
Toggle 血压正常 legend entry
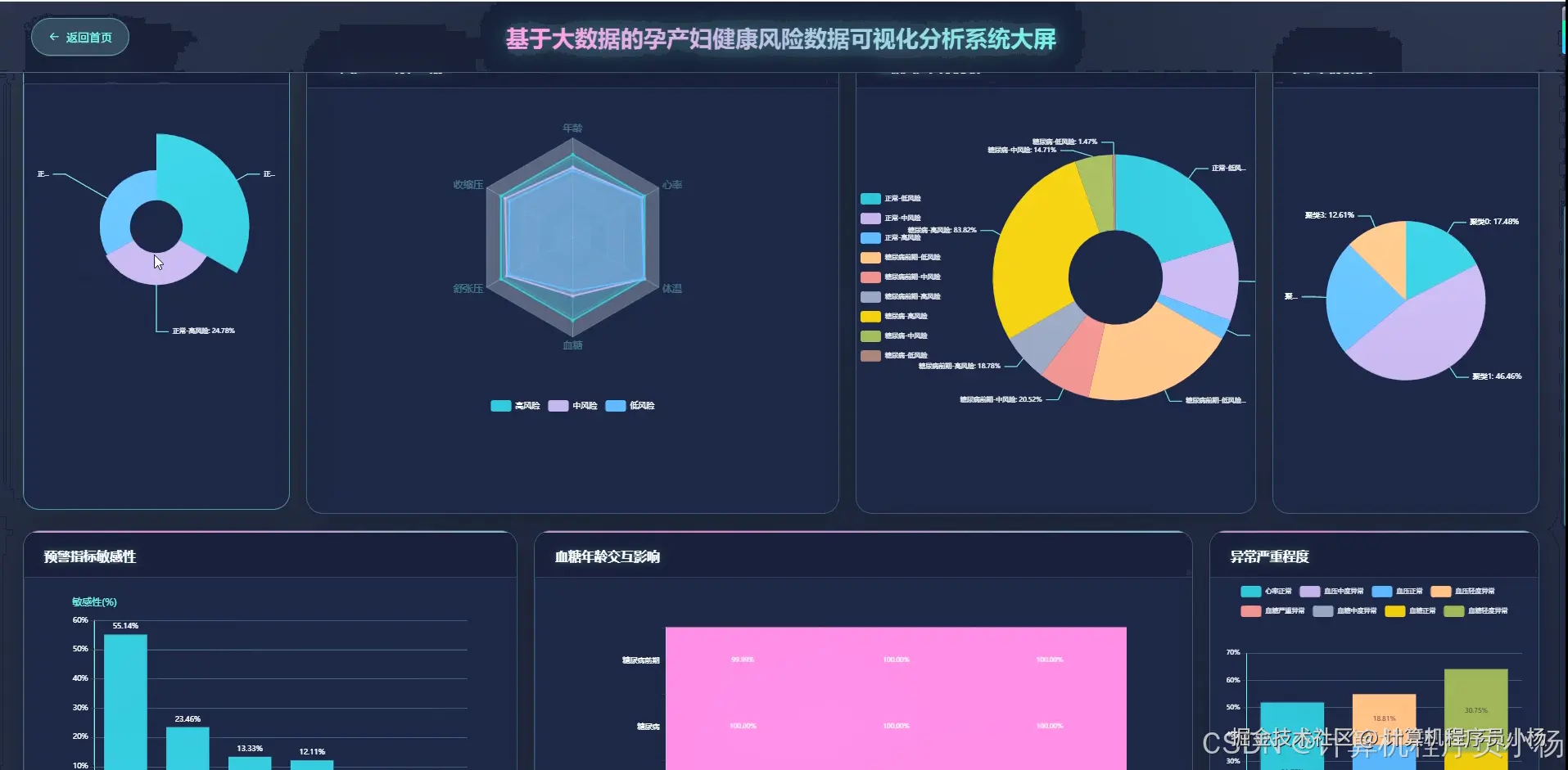1397,592
